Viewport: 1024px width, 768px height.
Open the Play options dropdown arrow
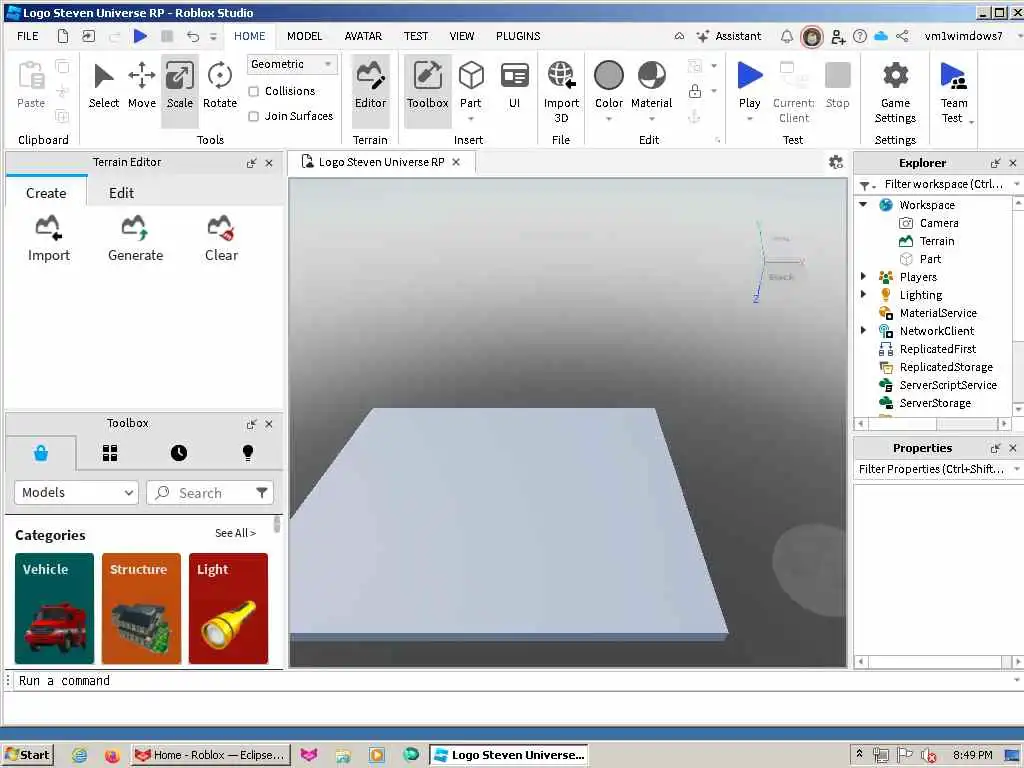coord(749,120)
